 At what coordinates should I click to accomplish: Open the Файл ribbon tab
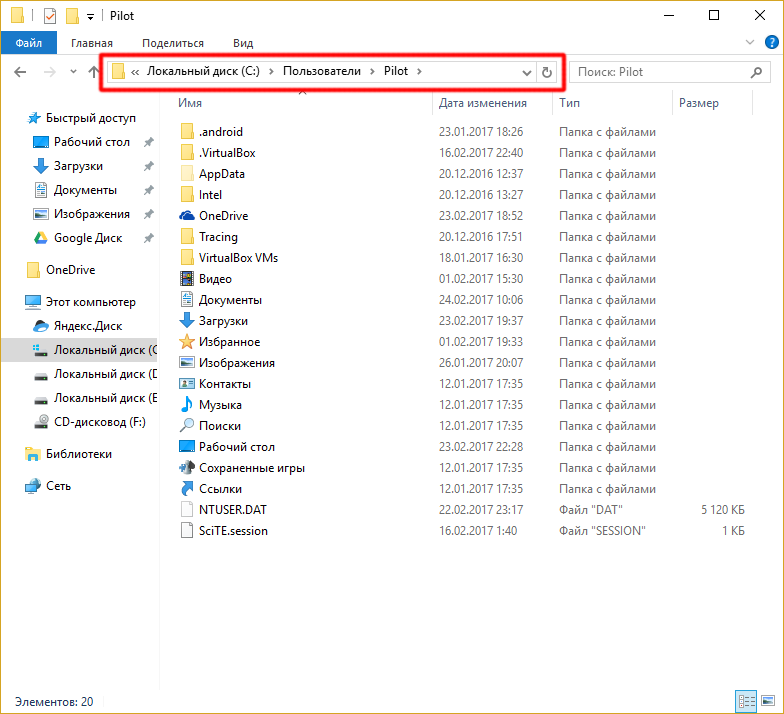click(28, 43)
